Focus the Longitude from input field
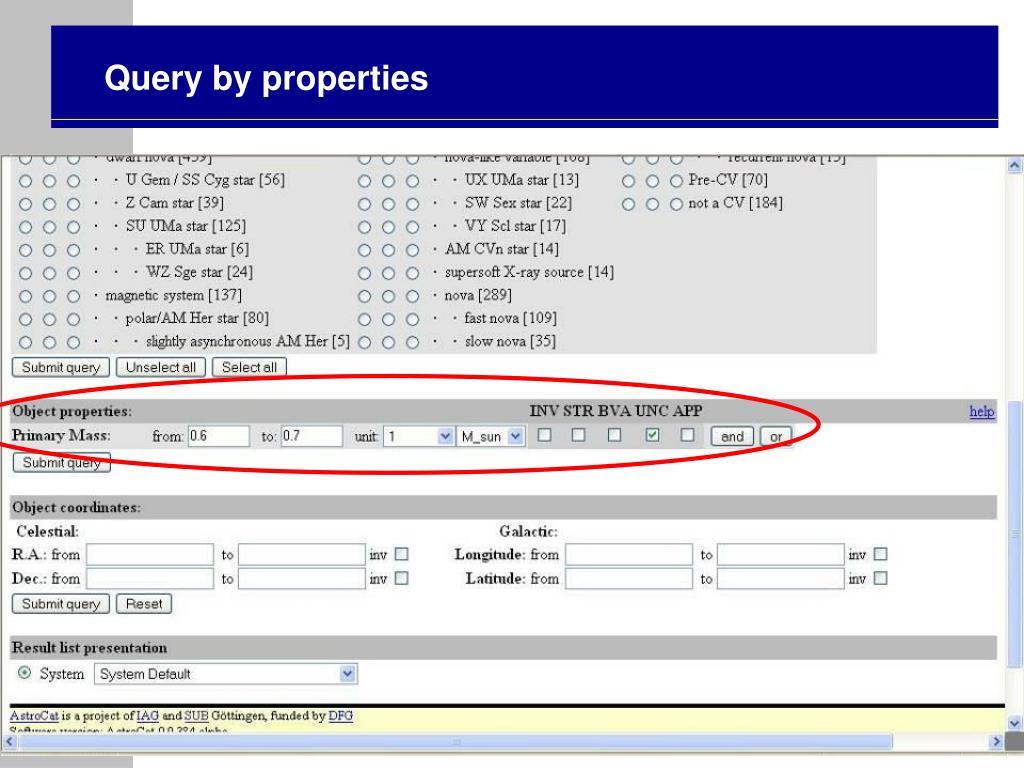Image resolution: width=1024 pixels, height=768 pixels. (629, 554)
